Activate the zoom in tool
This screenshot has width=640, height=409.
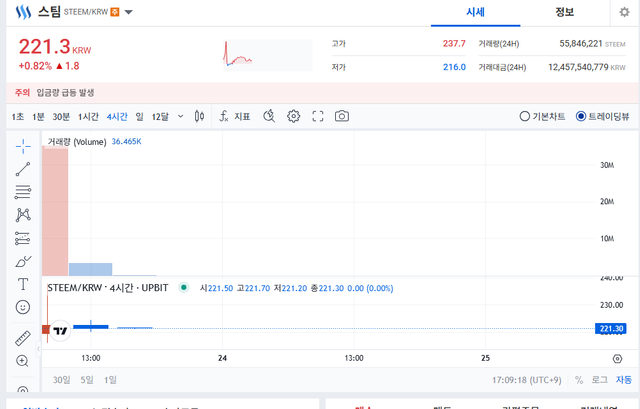pyautogui.click(x=22, y=361)
